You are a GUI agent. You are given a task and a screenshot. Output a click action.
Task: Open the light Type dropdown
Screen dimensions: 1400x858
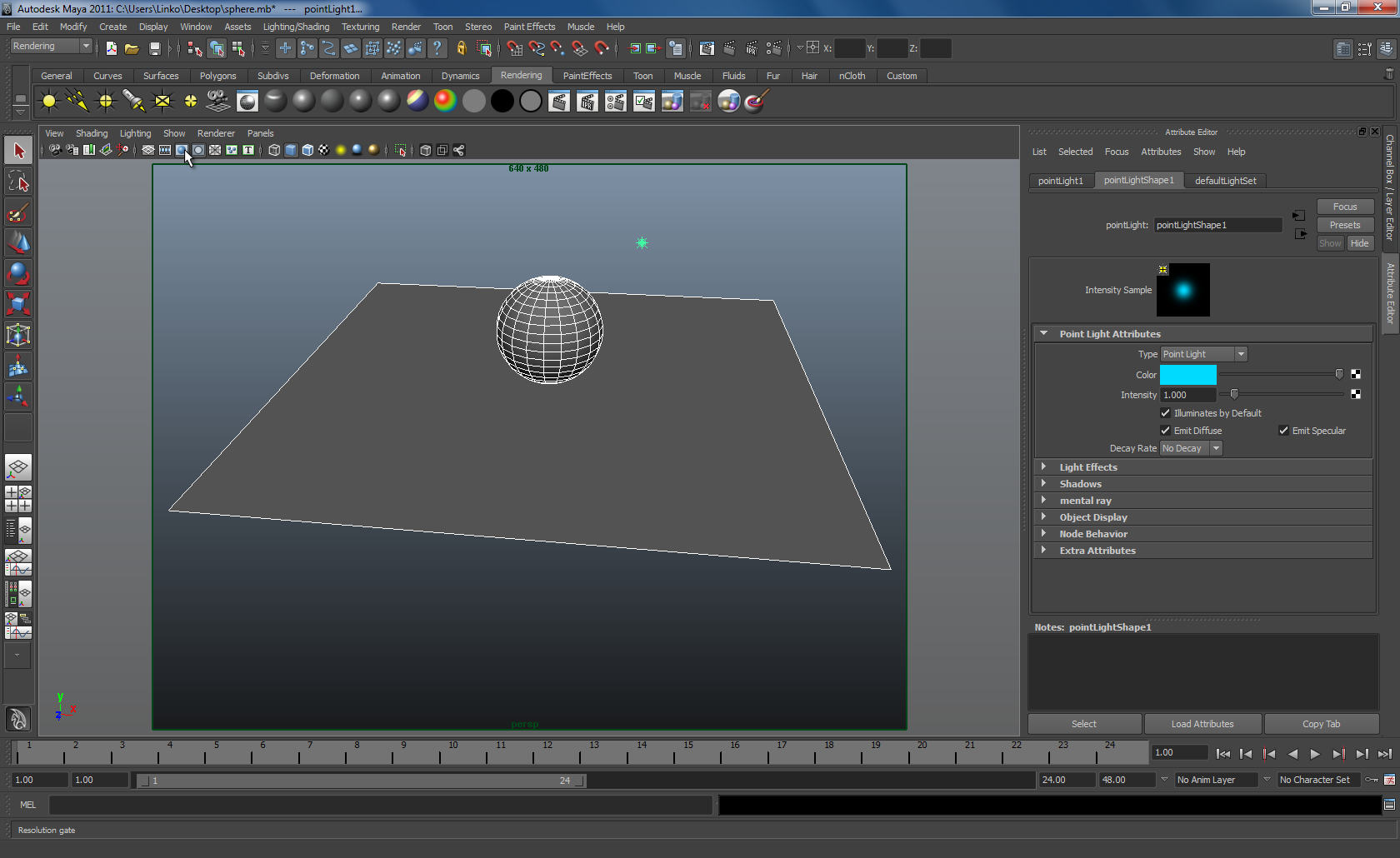click(x=1203, y=354)
